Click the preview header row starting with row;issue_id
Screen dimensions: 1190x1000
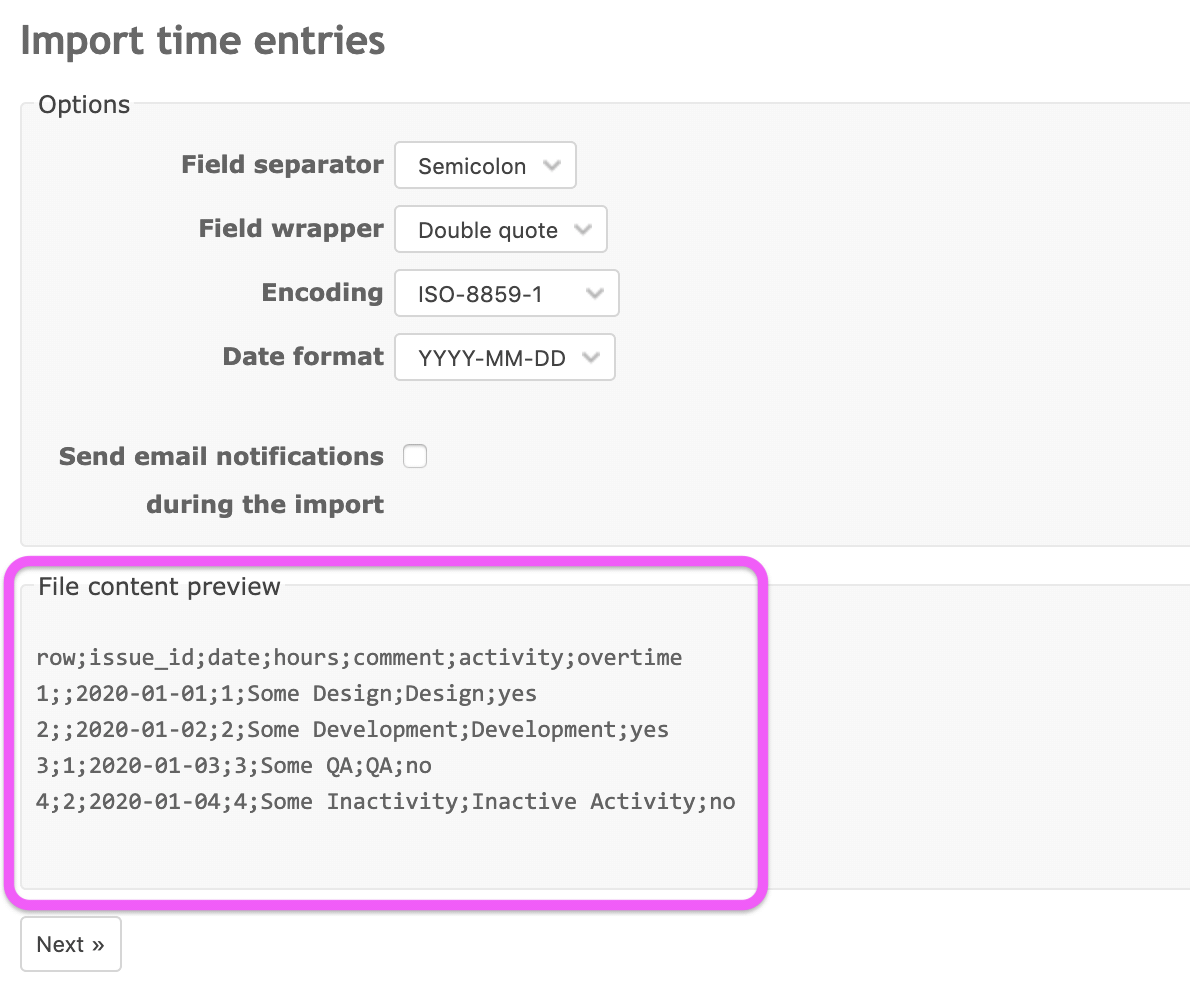coord(359,657)
